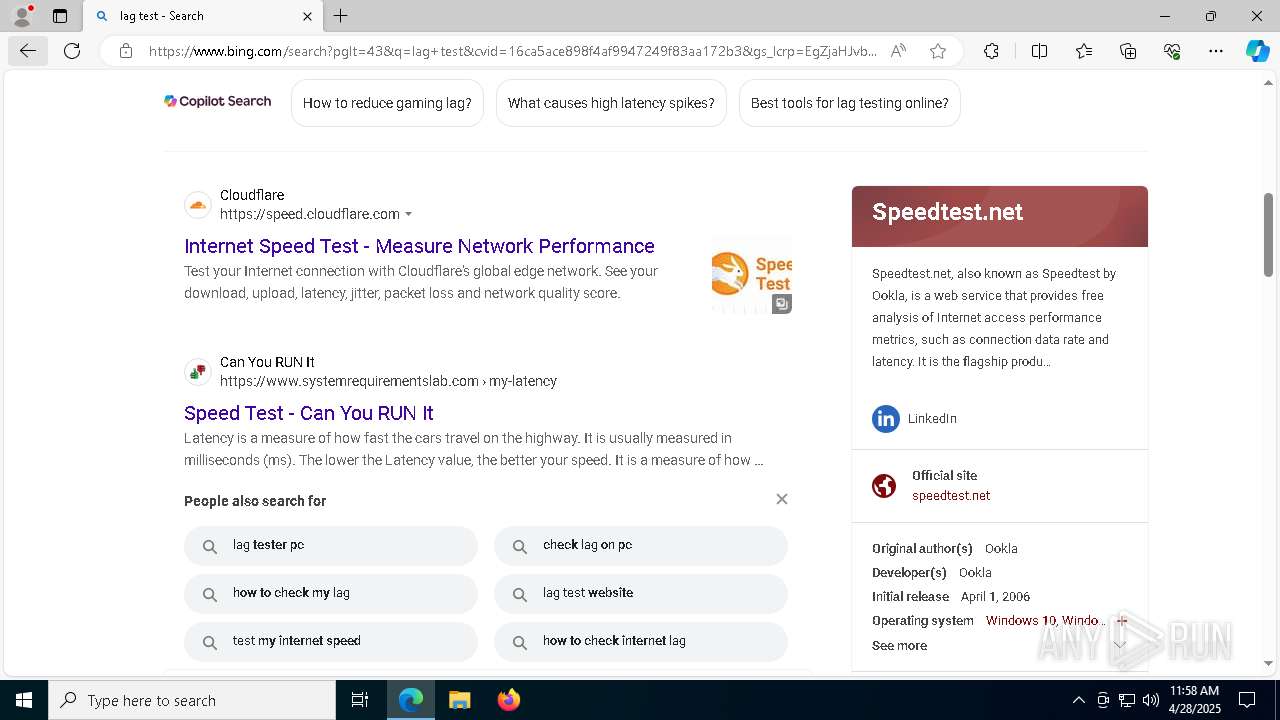Open Copilot Search logo link
The image size is (1280, 720).
(218, 101)
